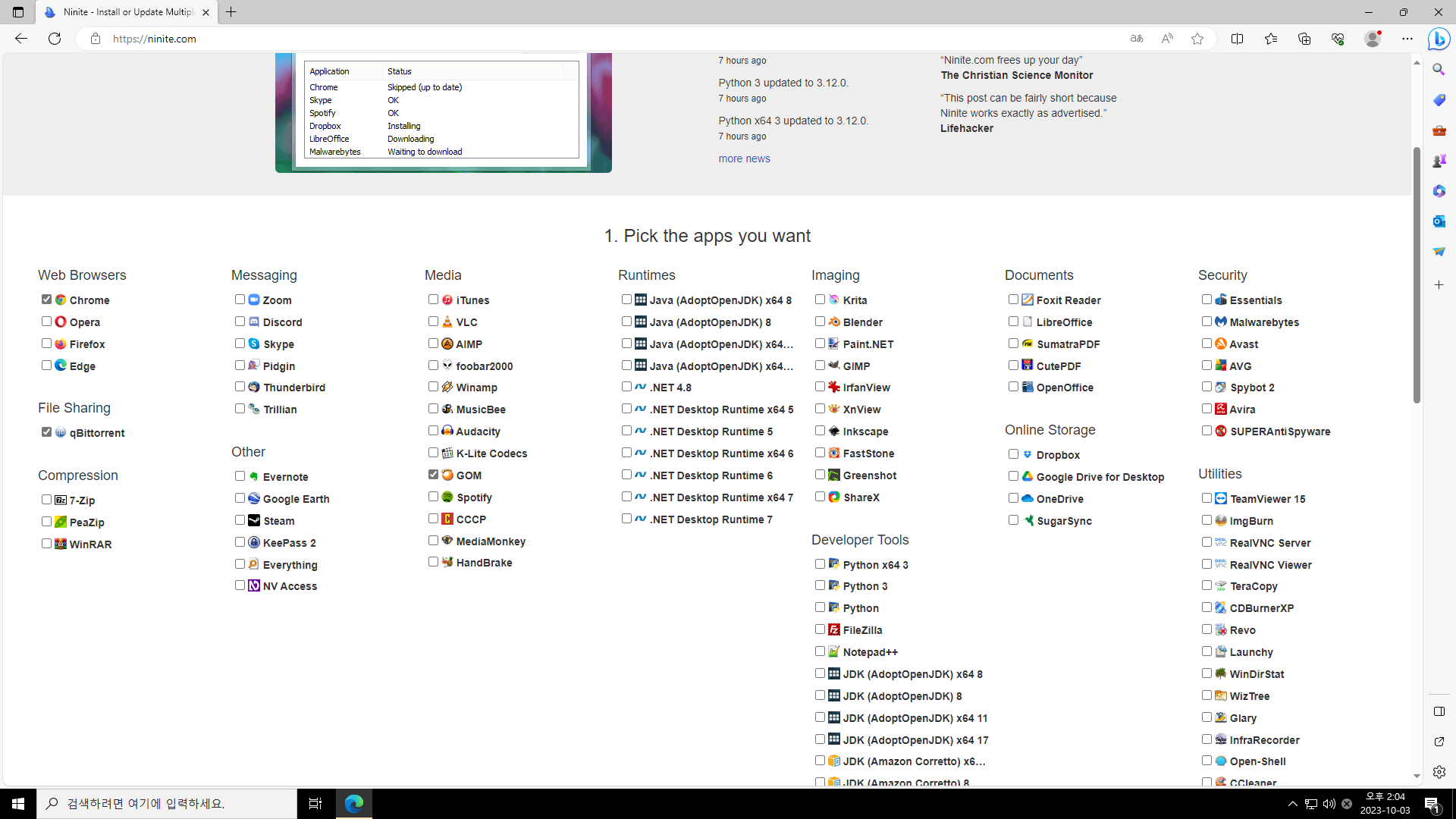Open Edge split screen icon
The height and width of the screenshot is (819, 1456).
coord(1237,39)
